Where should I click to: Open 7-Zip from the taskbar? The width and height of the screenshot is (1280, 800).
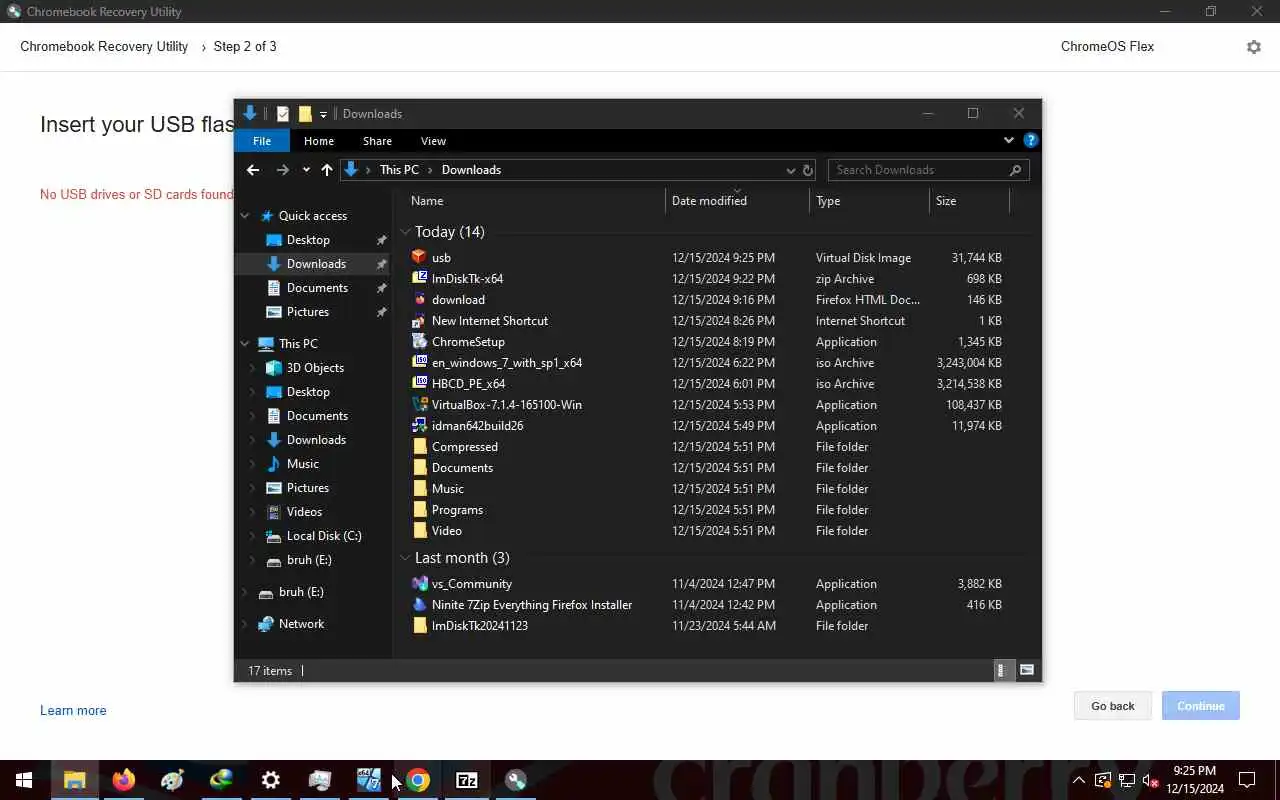point(467,780)
